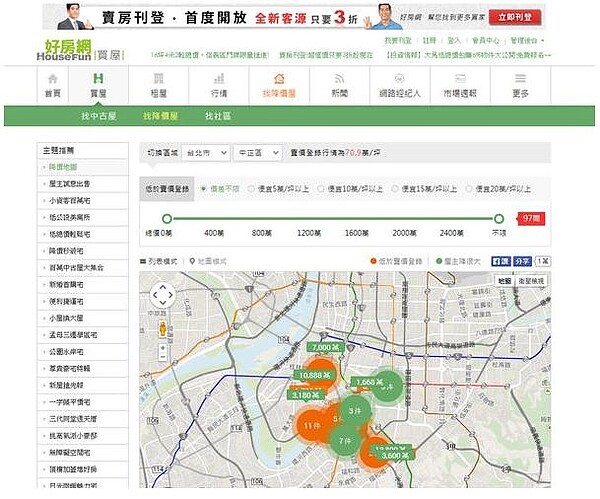
Task: Open the 租屋 rental section icon
Action: (158, 78)
